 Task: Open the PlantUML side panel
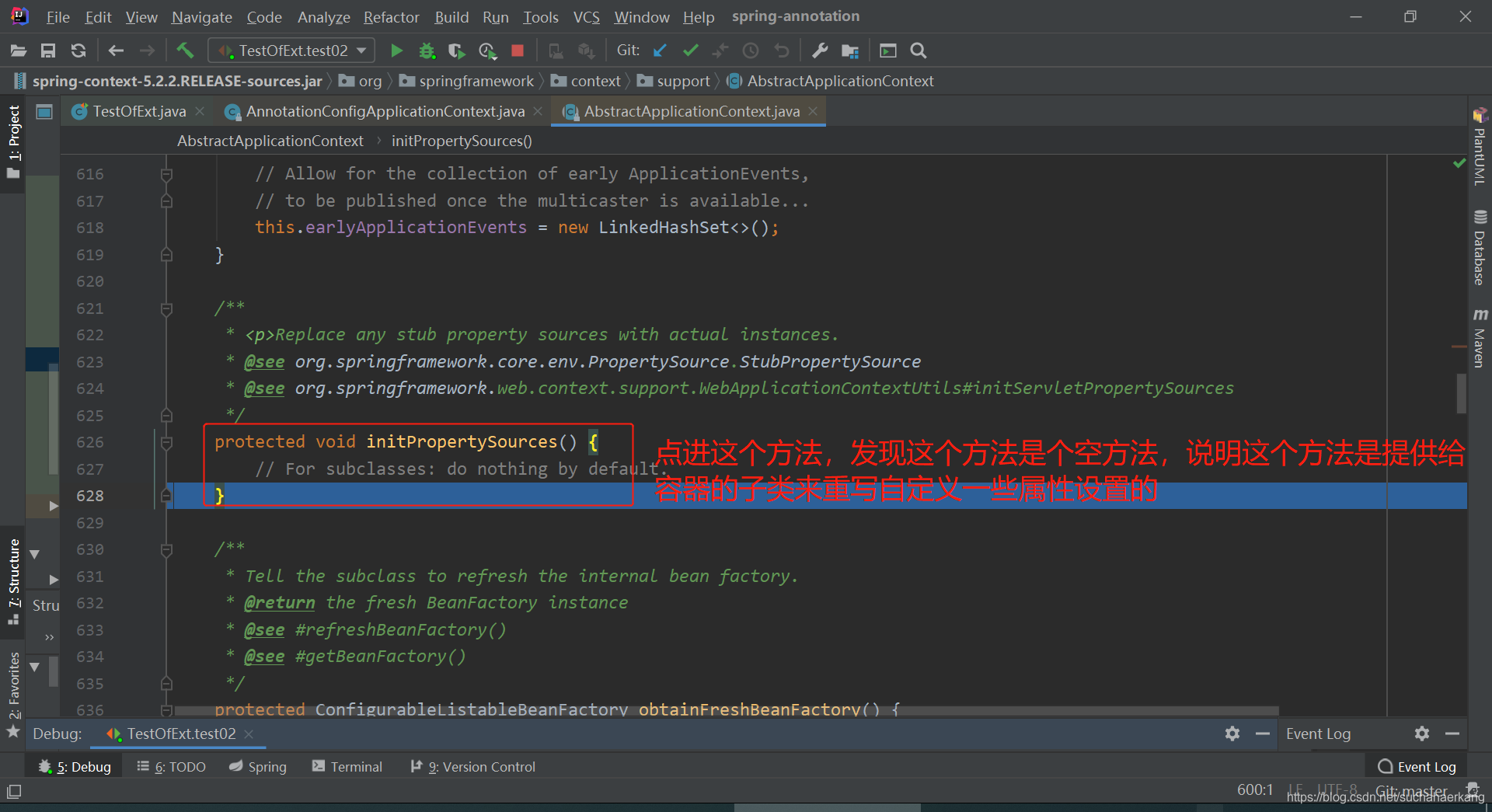1480,148
